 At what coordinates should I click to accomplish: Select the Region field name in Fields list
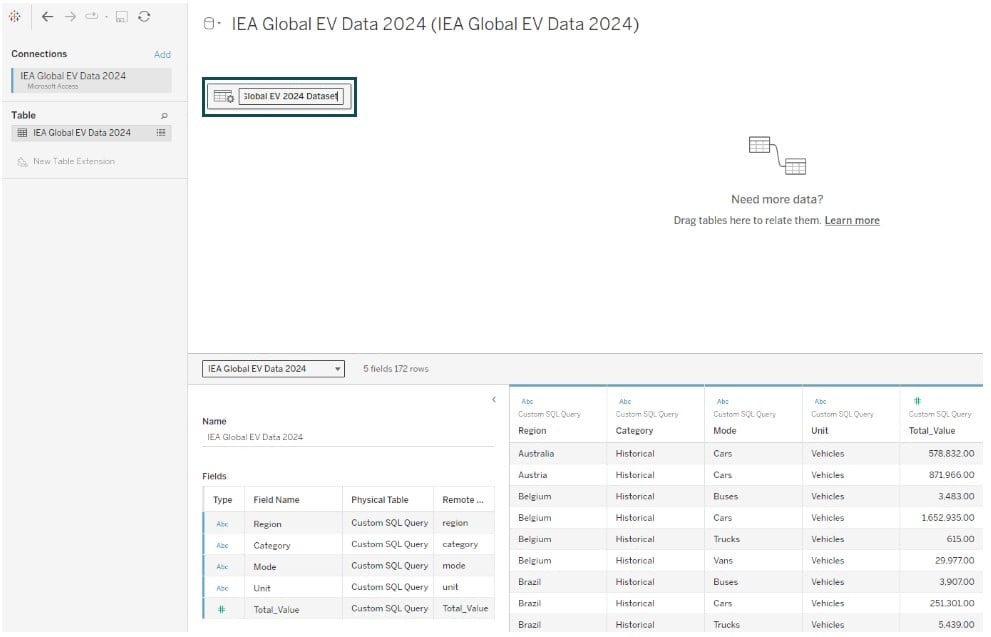(267, 525)
